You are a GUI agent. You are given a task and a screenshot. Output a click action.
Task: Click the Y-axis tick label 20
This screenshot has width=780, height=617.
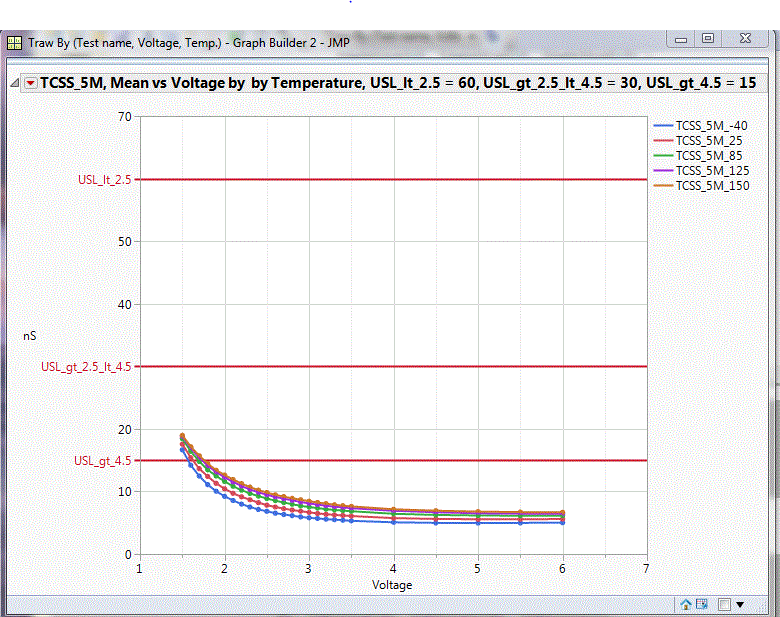point(125,429)
